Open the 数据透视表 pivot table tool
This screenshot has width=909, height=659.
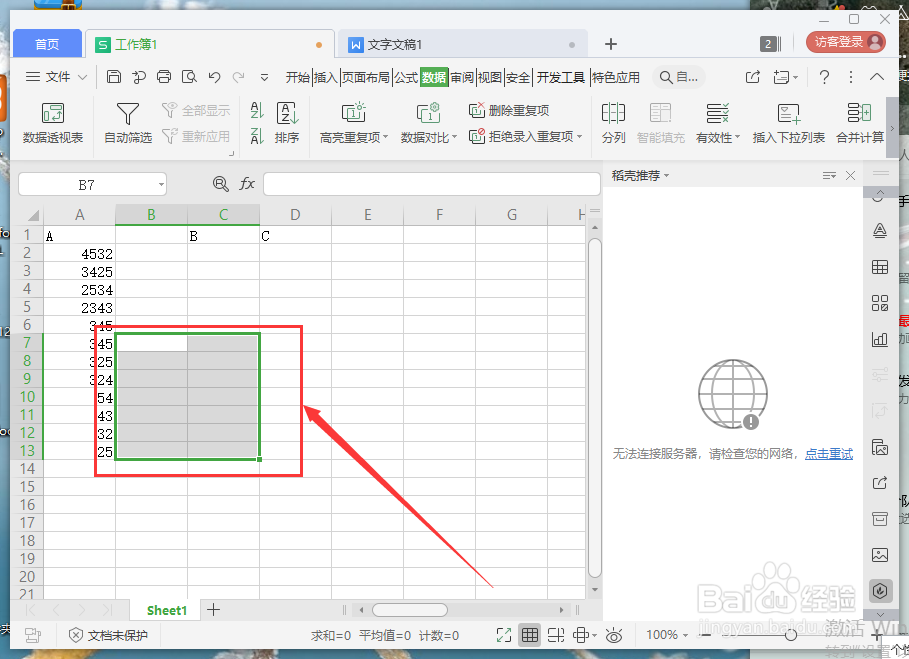[x=51, y=122]
